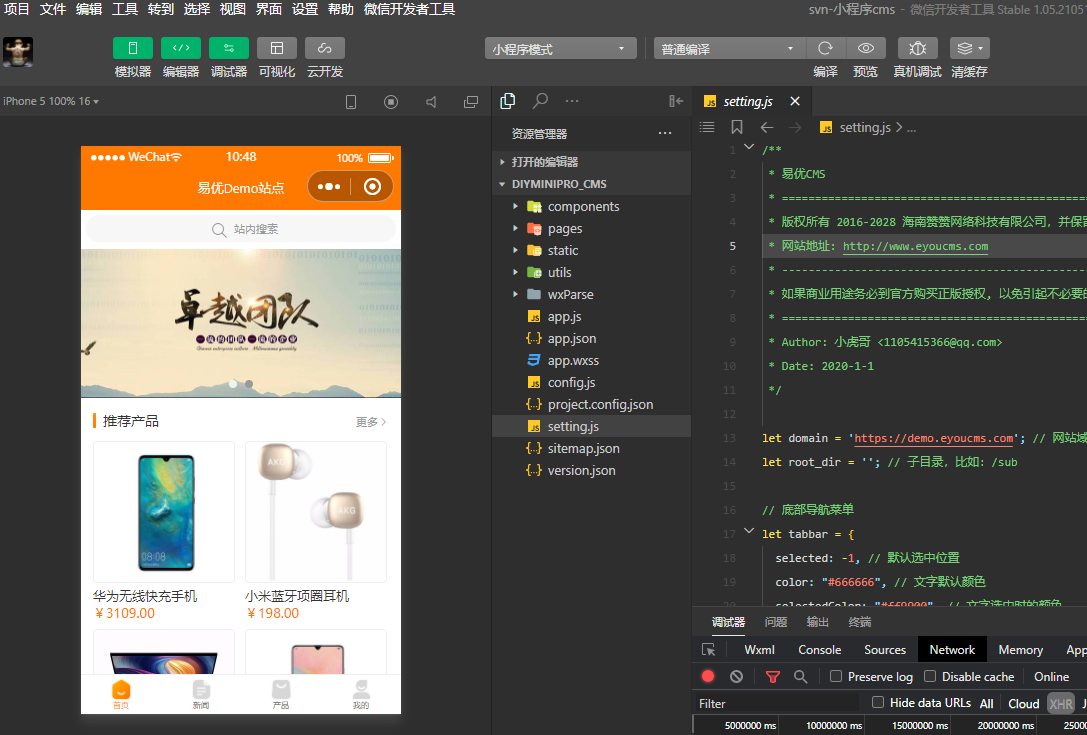Clear the network log icon

(736, 676)
